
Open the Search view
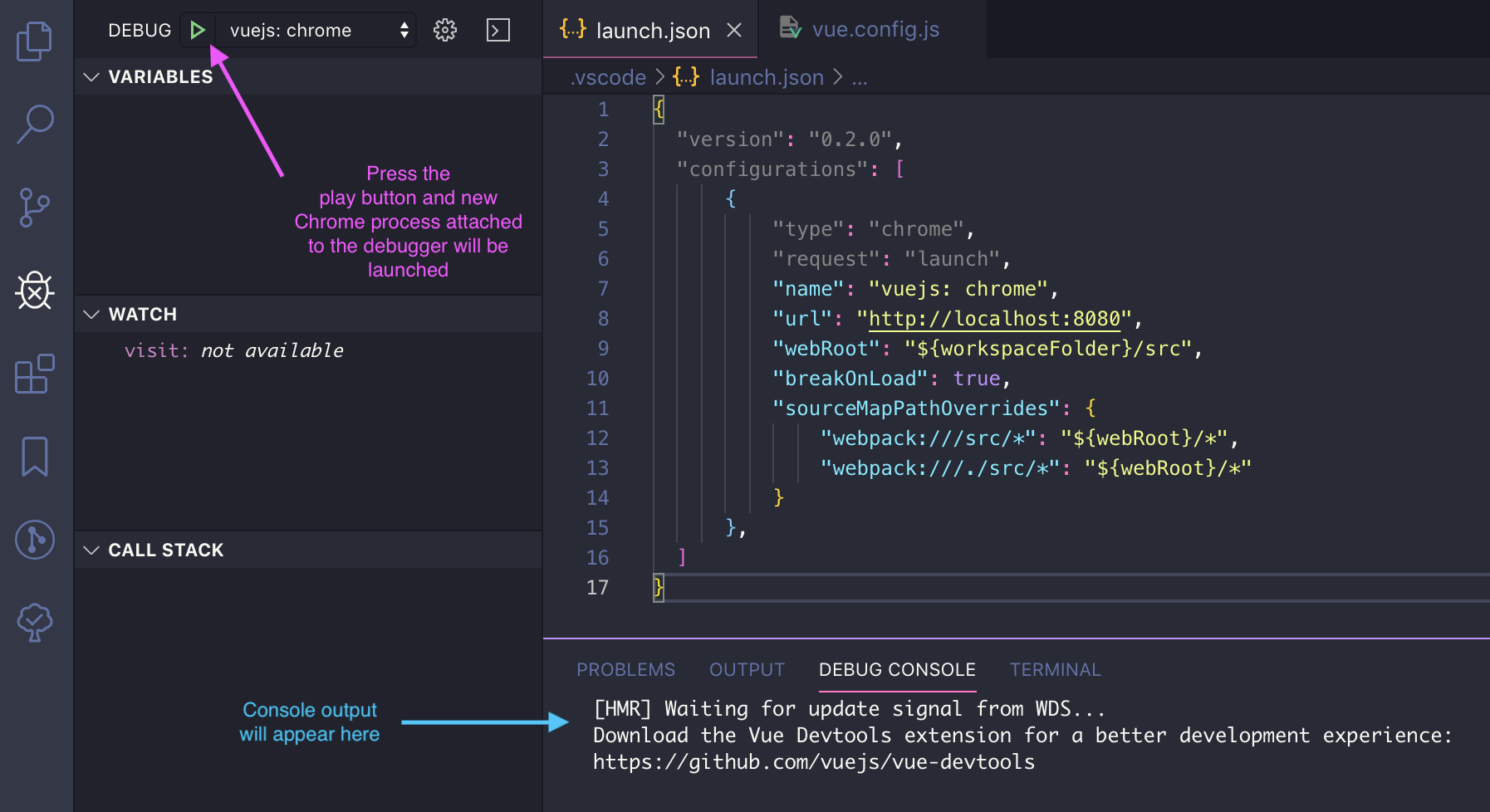[x=35, y=124]
